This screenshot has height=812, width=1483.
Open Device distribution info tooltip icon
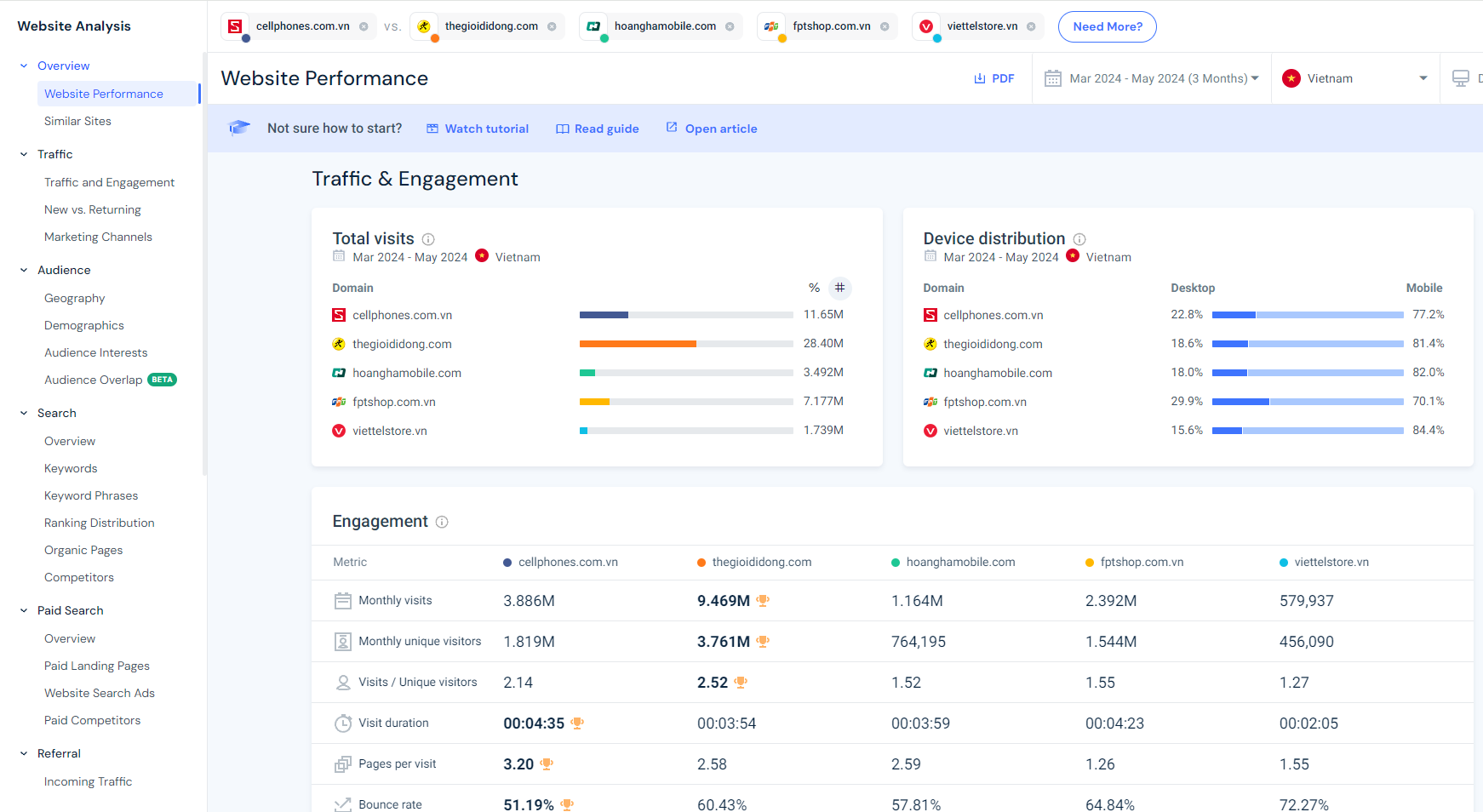click(x=1079, y=239)
